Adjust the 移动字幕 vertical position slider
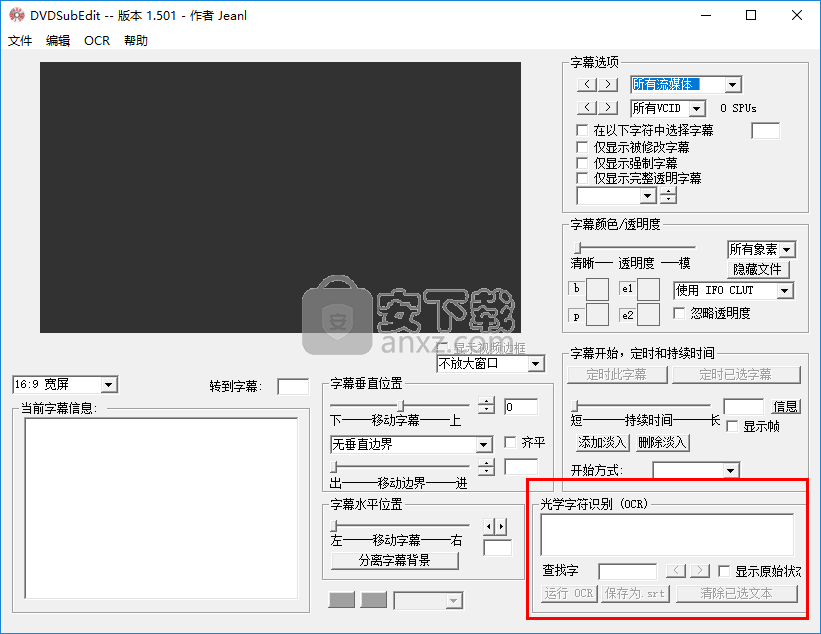The width and height of the screenshot is (821, 634). pyautogui.click(x=400, y=405)
